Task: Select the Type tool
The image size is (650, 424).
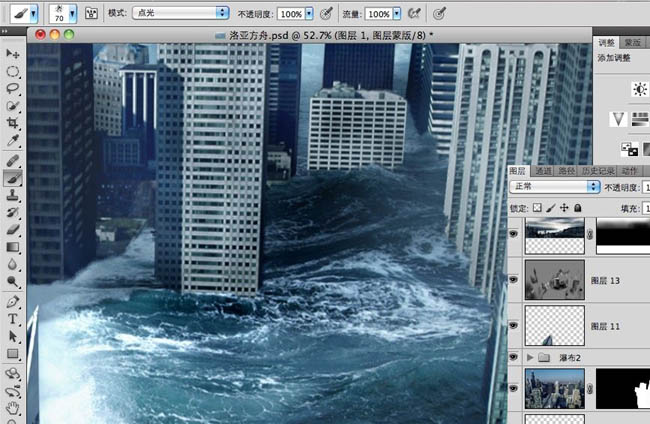Action: [13, 319]
